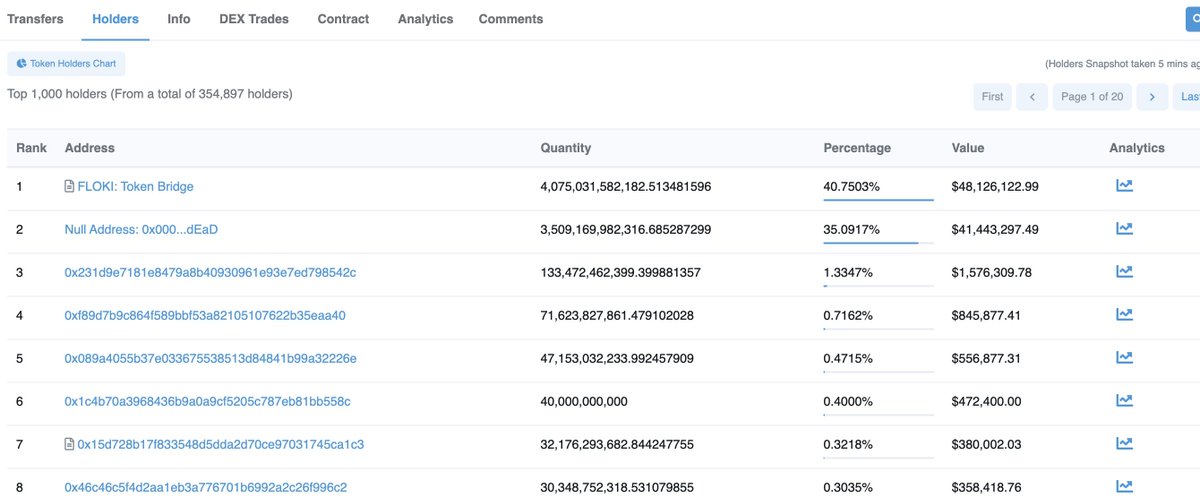The width and height of the screenshot is (1200, 497).
Task: Jump to Last page of holders
Action: [1187, 97]
